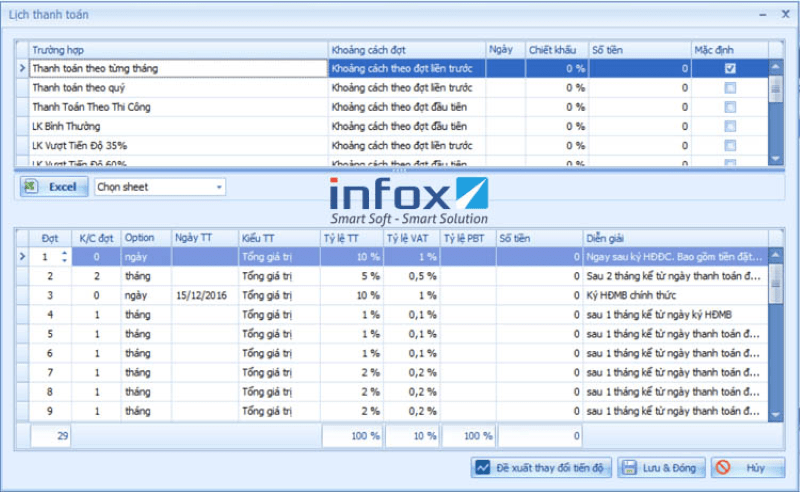
Task: Click the Chiết khấu column header
Action: [x=557, y=50]
